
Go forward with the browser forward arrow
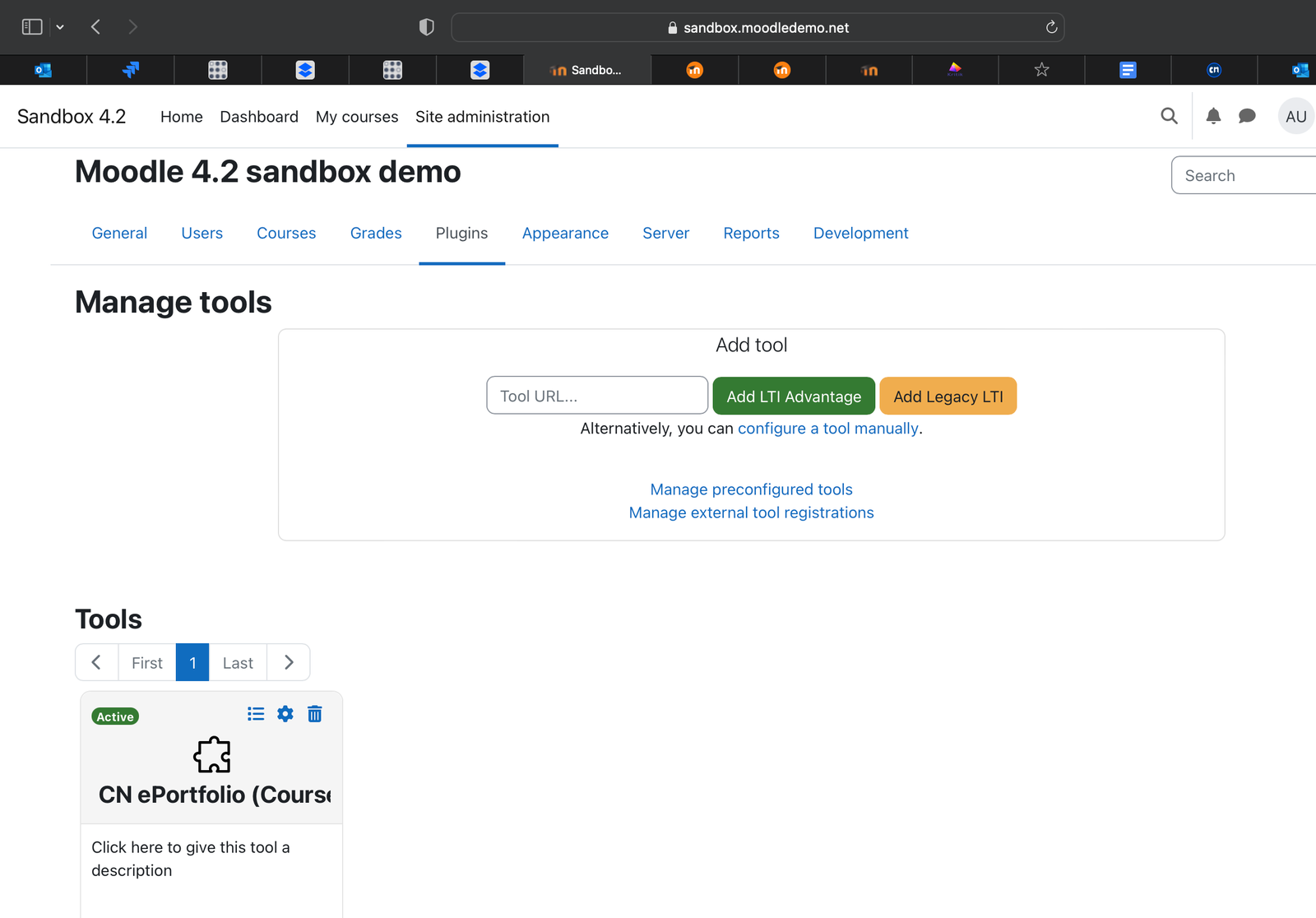click(x=132, y=27)
